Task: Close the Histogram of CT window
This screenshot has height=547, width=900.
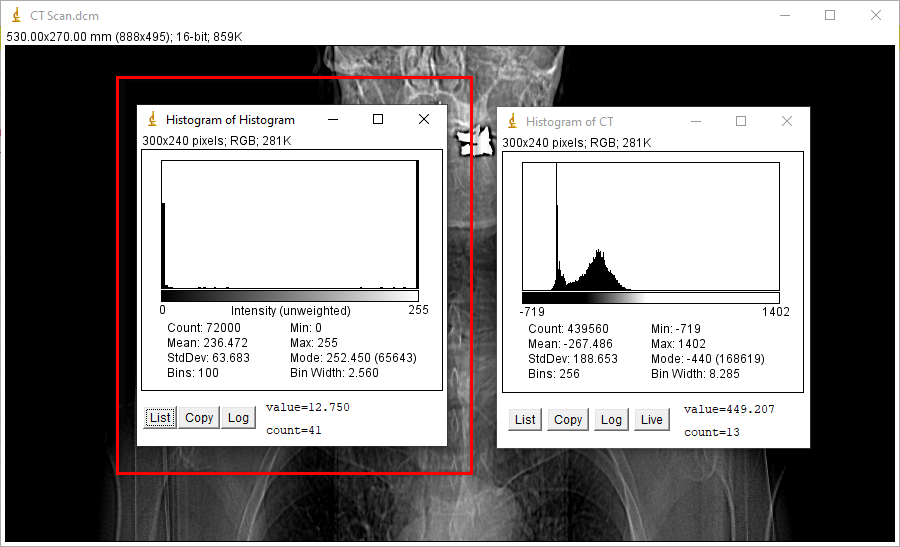Action: click(787, 121)
